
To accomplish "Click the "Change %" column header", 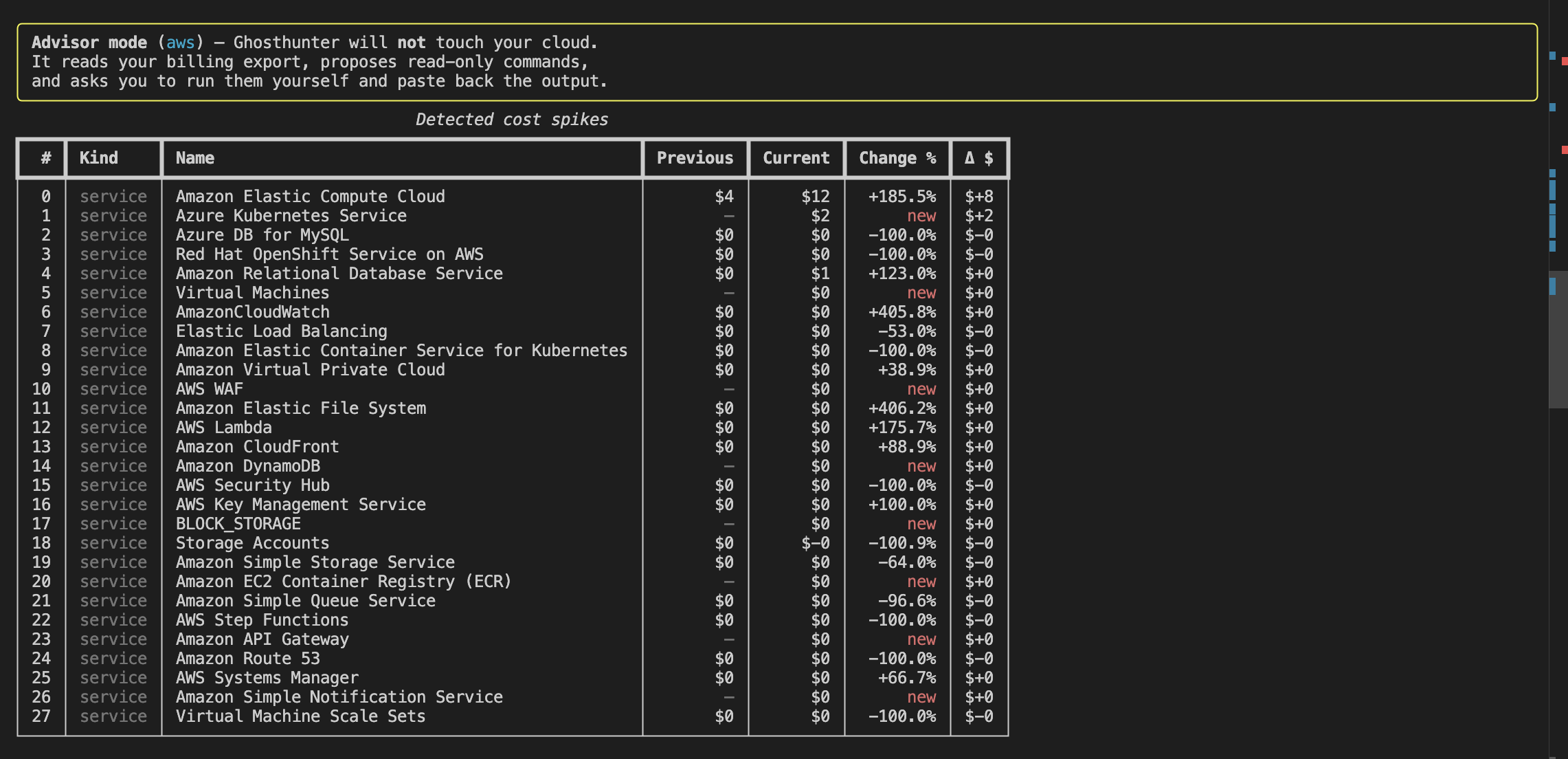I will tap(897, 158).
